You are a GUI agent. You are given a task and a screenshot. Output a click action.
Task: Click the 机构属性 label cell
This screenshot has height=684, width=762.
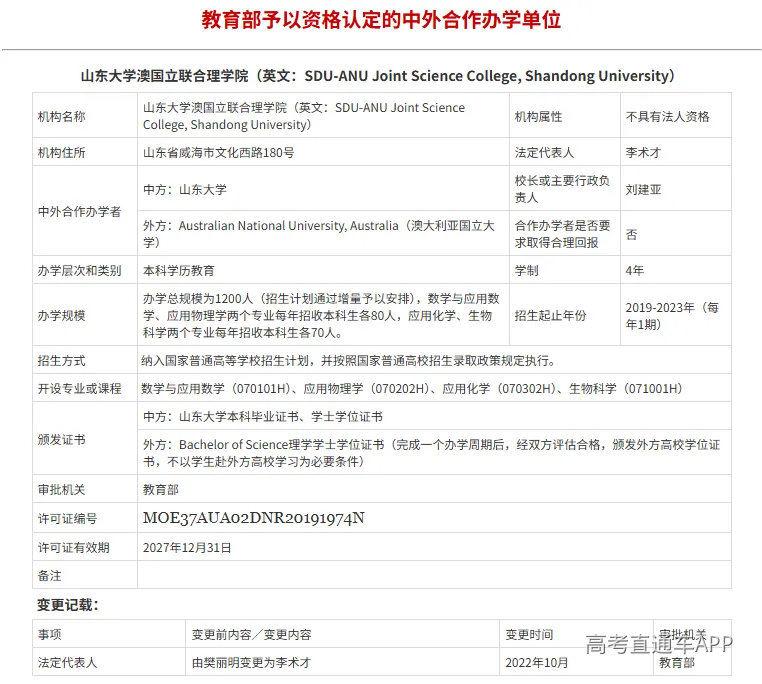[x=565, y=115]
